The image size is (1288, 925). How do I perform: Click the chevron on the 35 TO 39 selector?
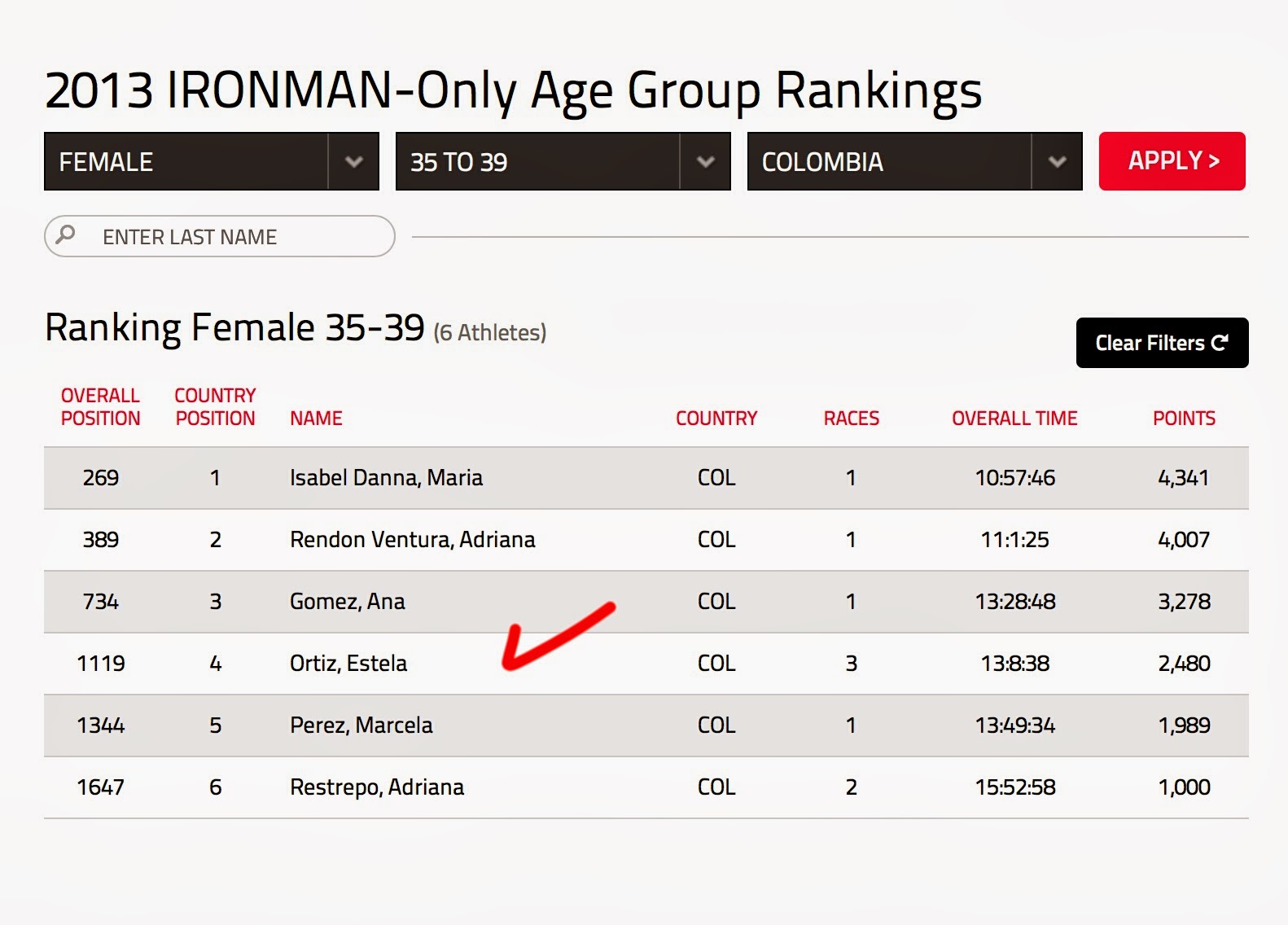click(705, 161)
